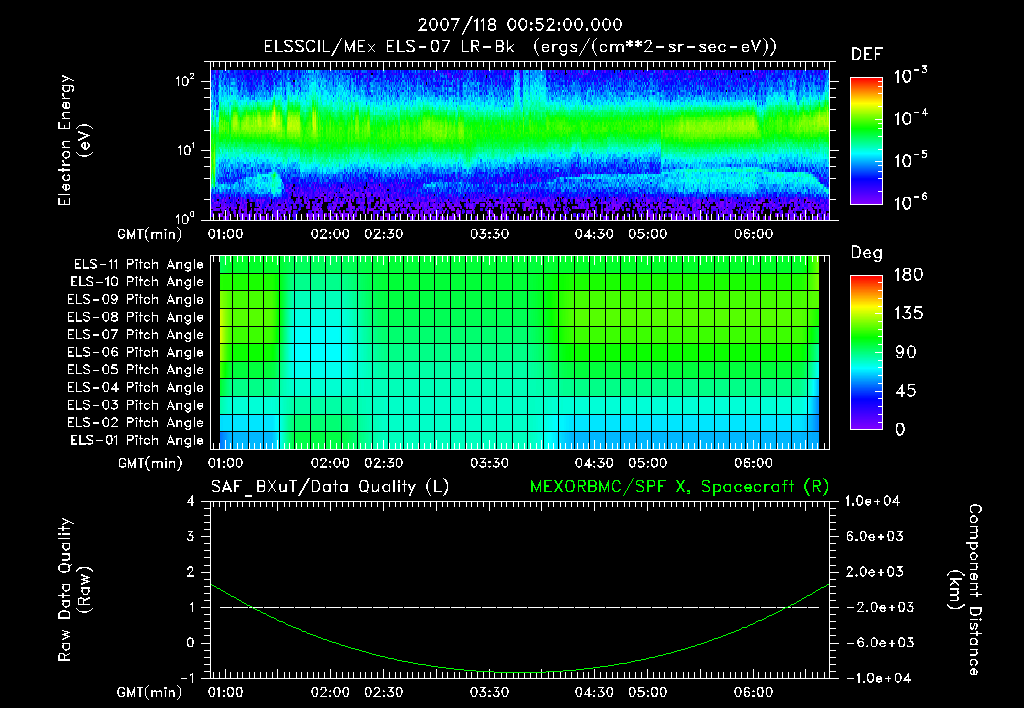The height and width of the screenshot is (708, 1024).
Task: Click the ELS-03 Pitch Angle row label
Action: [x=136, y=406]
